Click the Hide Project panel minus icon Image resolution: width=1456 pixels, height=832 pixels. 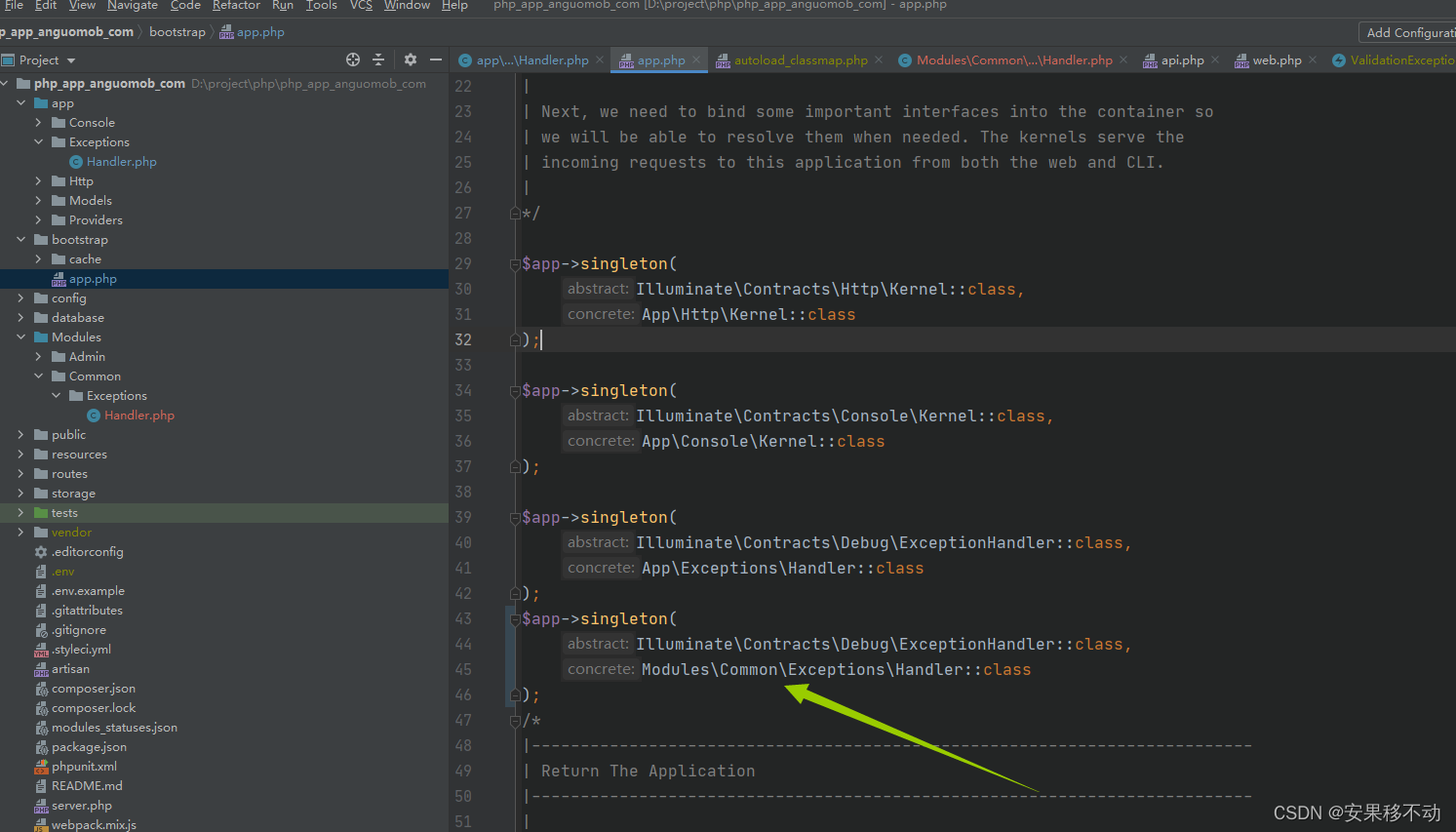435,59
